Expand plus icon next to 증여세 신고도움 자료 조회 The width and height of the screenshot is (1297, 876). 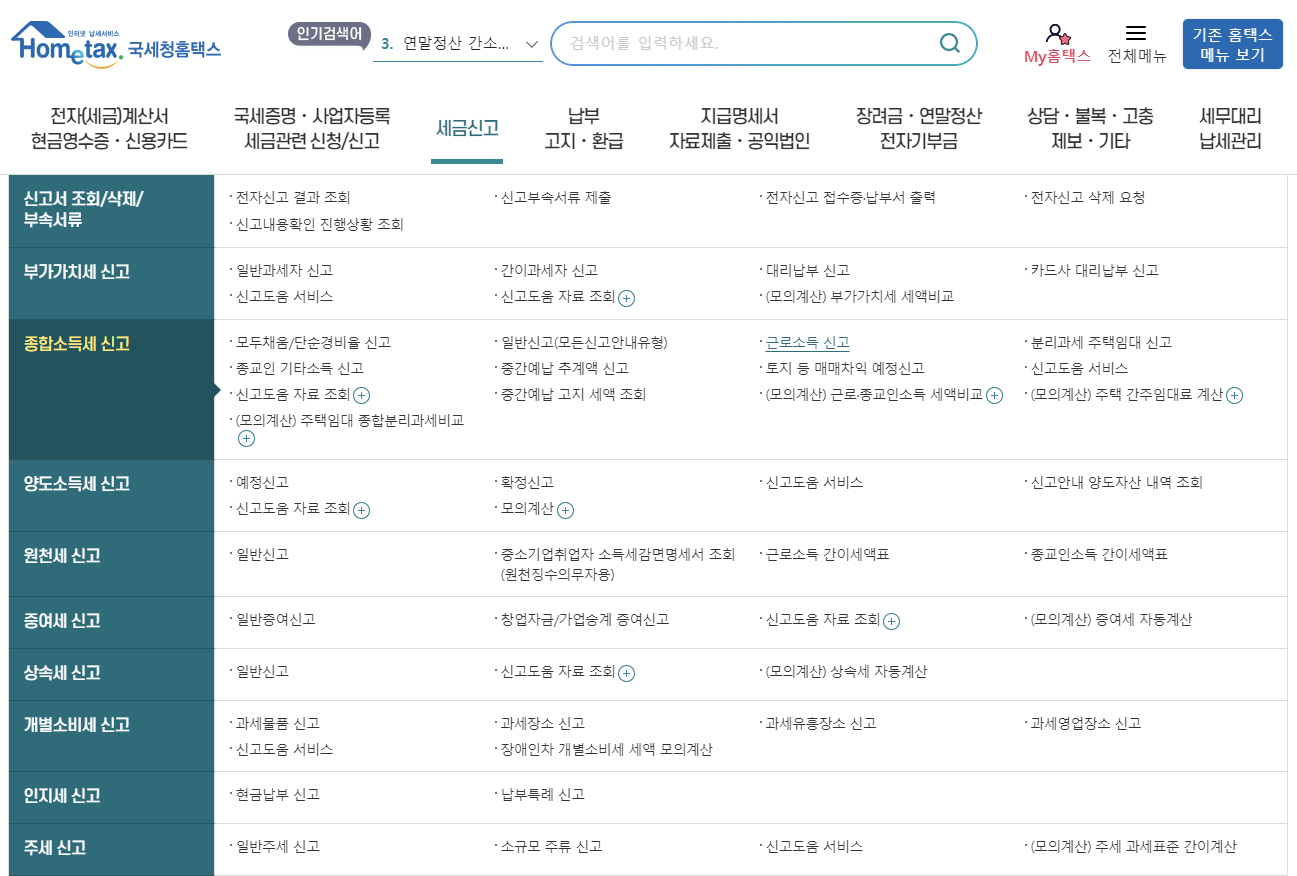click(891, 621)
